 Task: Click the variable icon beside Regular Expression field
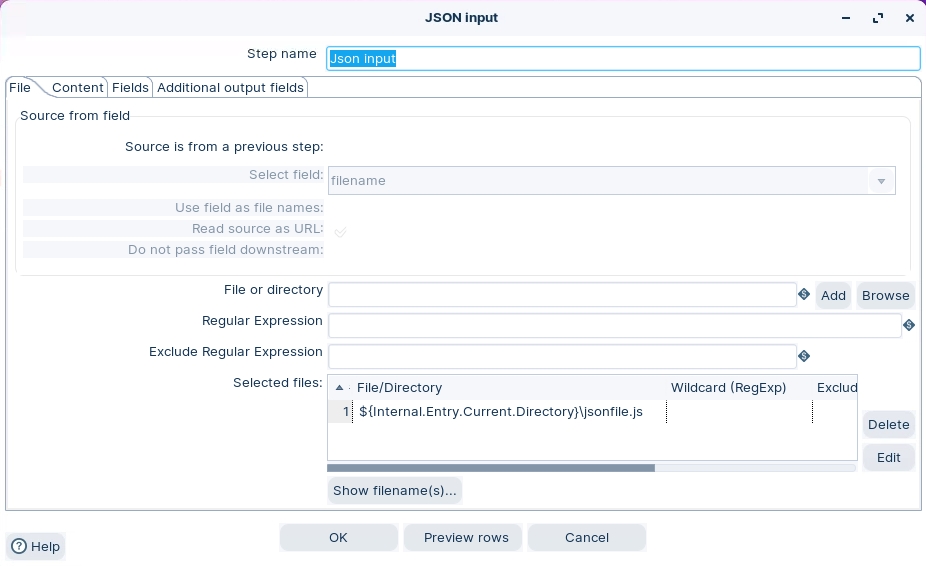pos(909,326)
